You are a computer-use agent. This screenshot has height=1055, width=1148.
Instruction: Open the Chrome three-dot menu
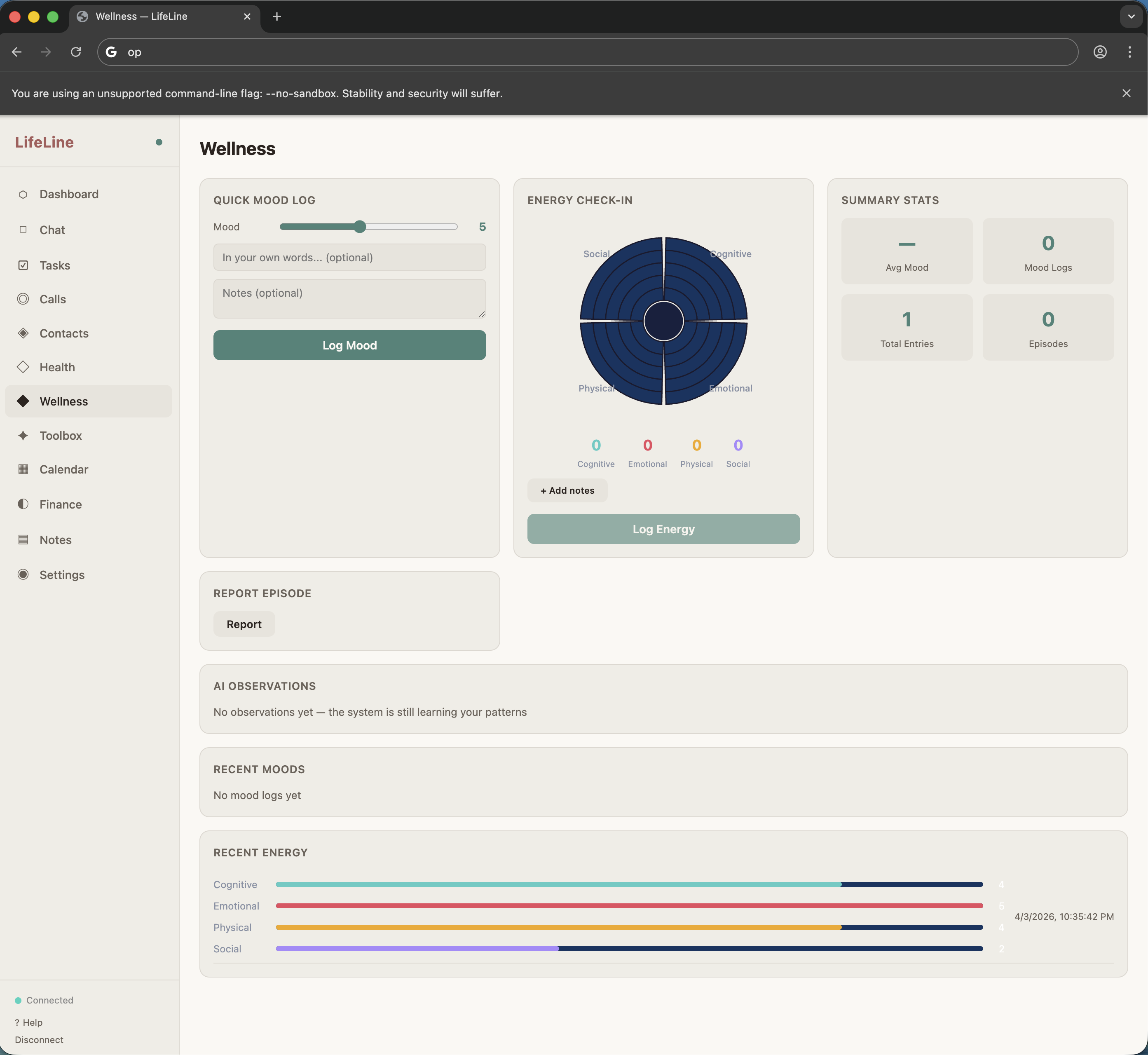click(x=1130, y=52)
